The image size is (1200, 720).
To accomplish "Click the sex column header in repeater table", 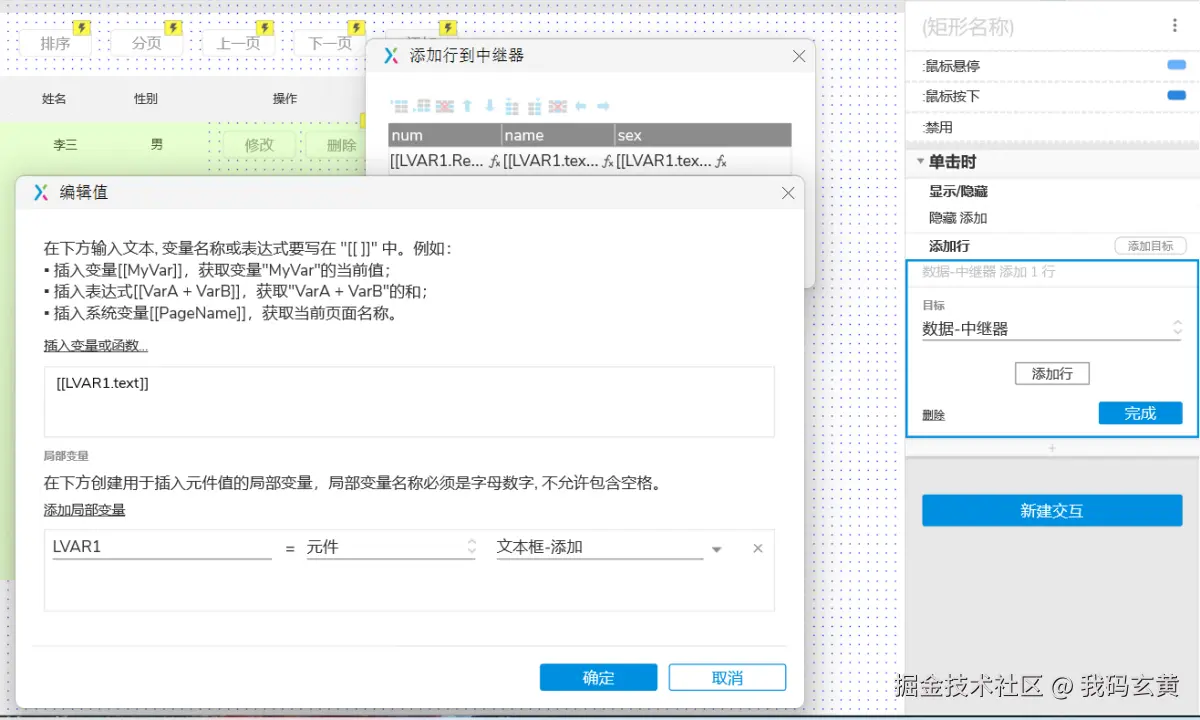I will [x=703, y=135].
